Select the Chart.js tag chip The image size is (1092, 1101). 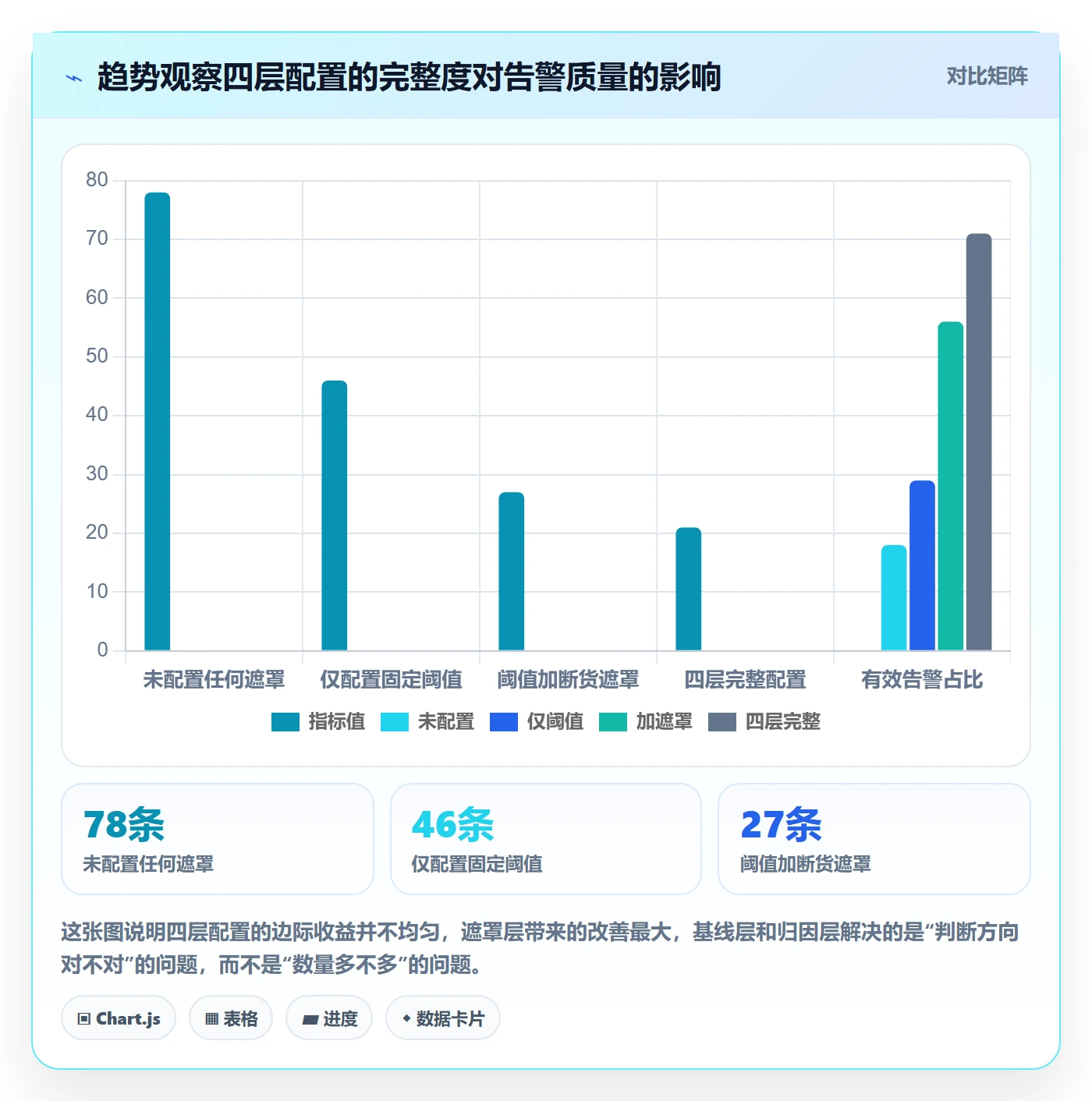click(x=119, y=1018)
